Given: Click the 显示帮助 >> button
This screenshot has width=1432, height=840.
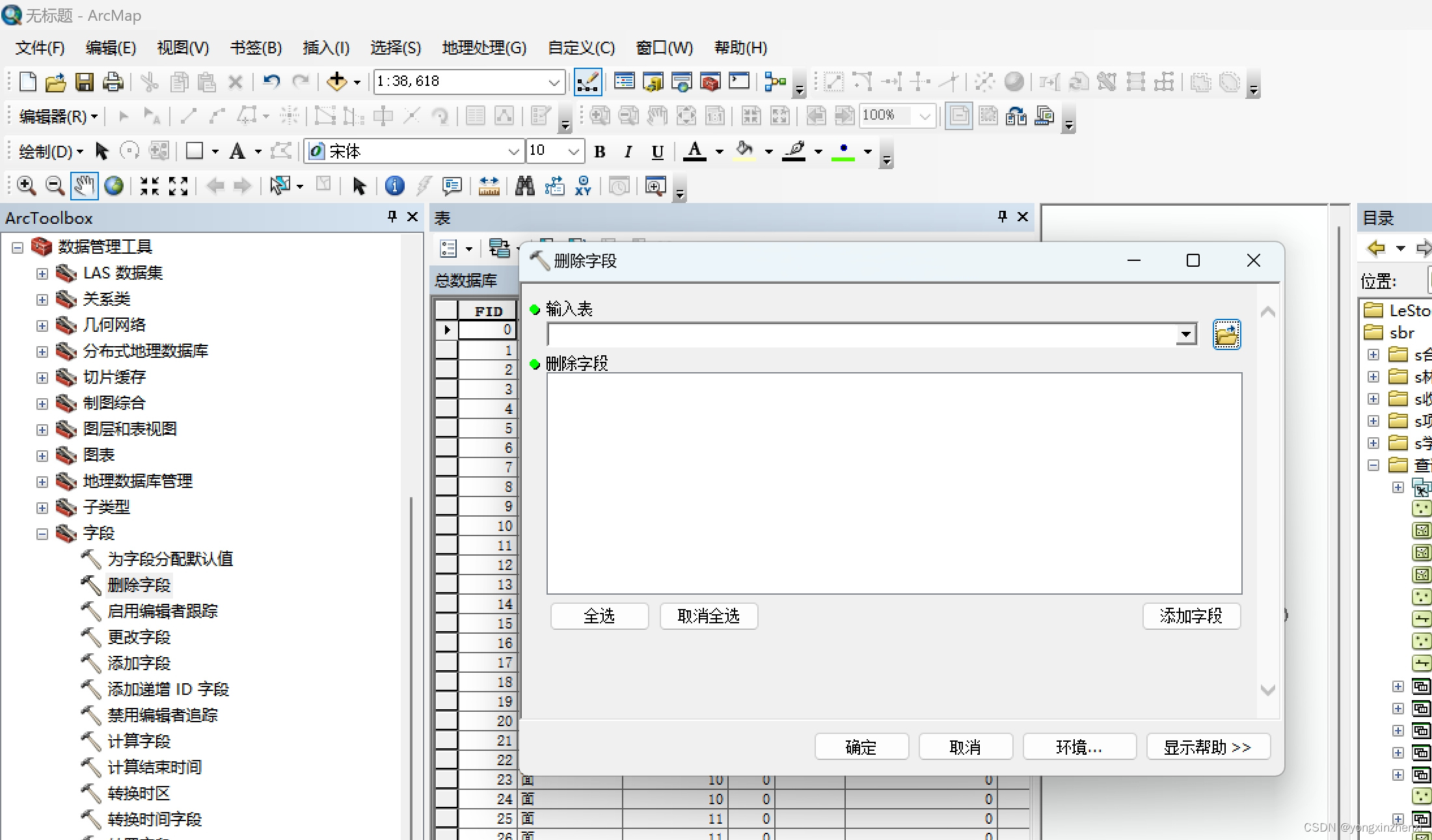Looking at the screenshot, I should coord(1208,747).
